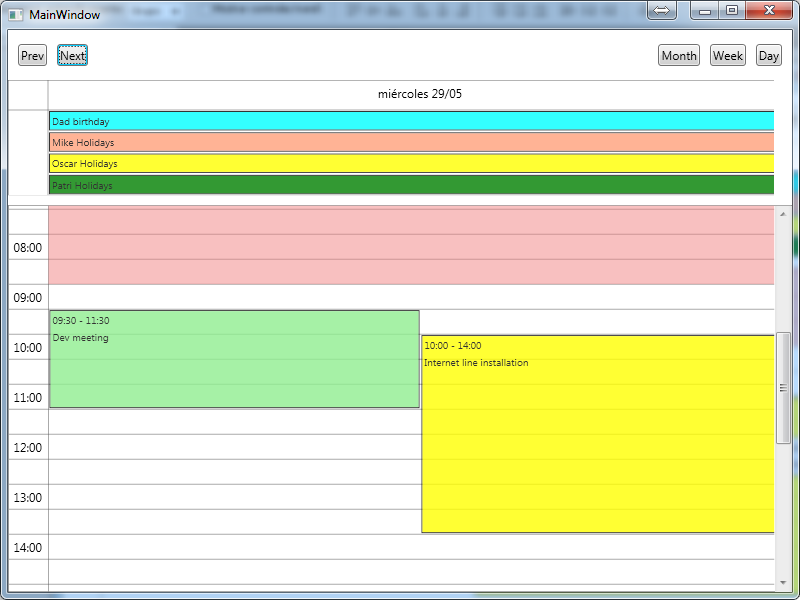Switch to Week view
The image size is (800, 600).
pos(727,56)
